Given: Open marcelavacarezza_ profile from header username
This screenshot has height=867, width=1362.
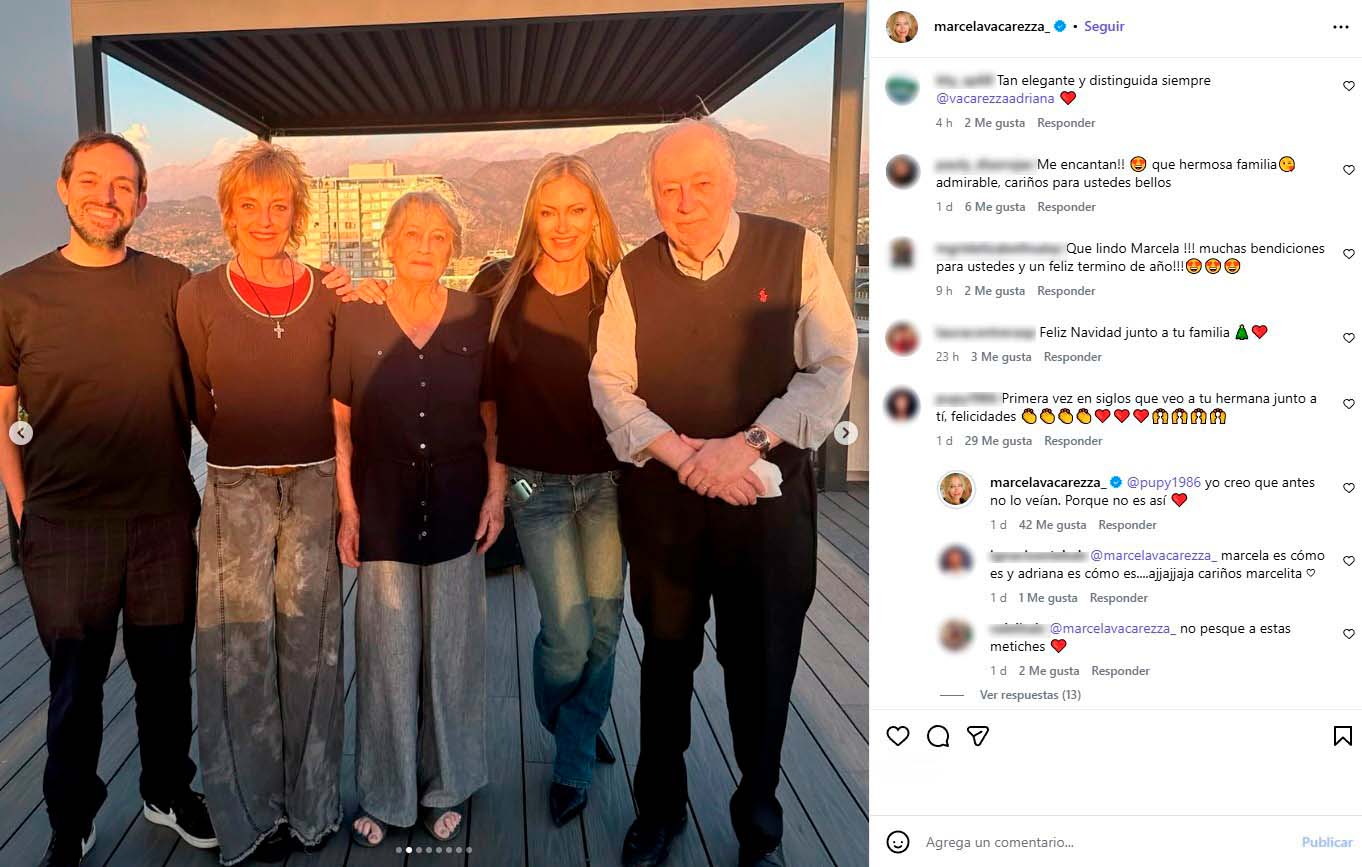Looking at the screenshot, I should [992, 27].
